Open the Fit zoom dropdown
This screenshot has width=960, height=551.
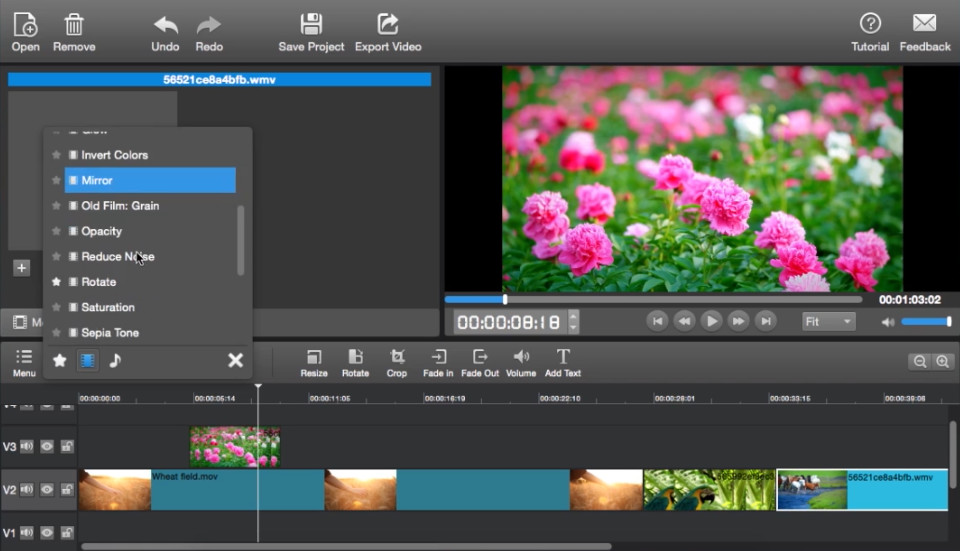(x=828, y=322)
